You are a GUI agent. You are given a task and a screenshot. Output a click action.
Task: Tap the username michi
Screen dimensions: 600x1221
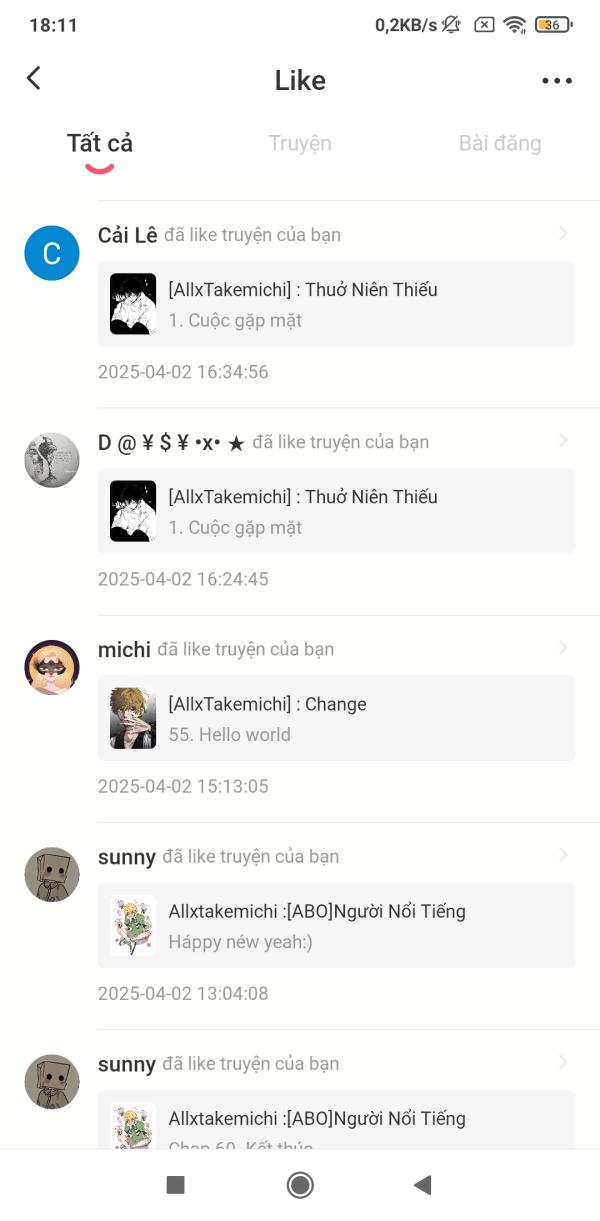coord(124,650)
